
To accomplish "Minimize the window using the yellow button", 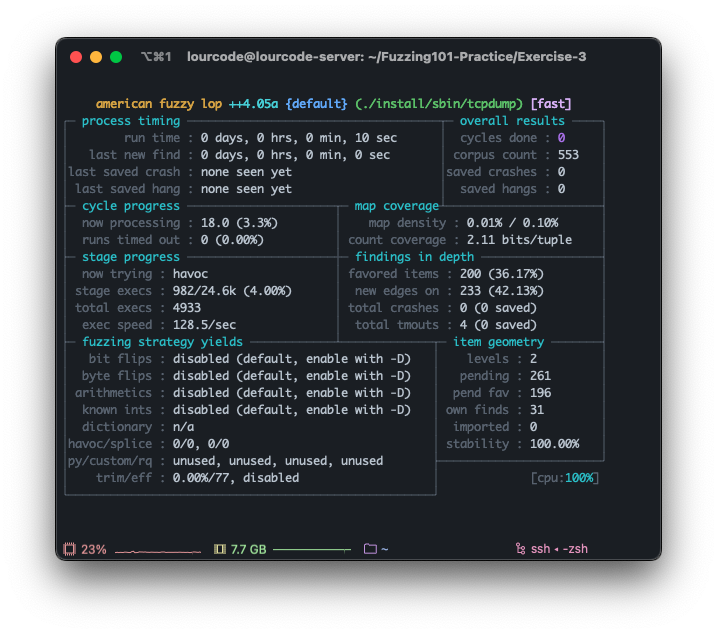I will (96, 58).
